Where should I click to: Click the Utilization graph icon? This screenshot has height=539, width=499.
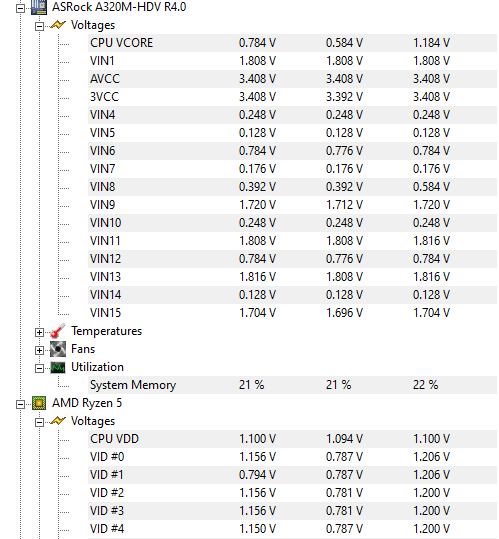[58, 367]
